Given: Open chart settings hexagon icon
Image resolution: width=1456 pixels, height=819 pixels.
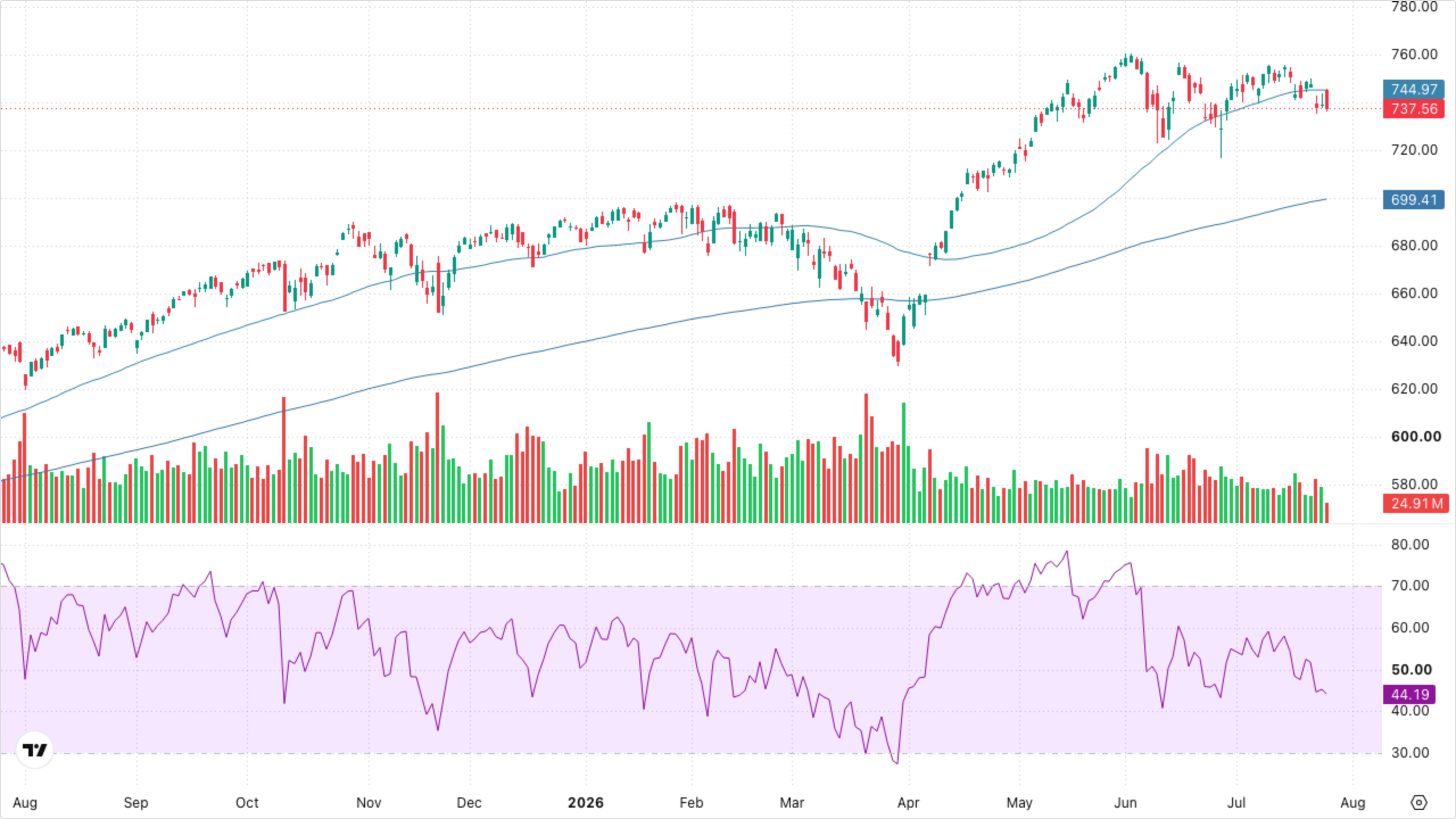Looking at the screenshot, I should click(1419, 803).
